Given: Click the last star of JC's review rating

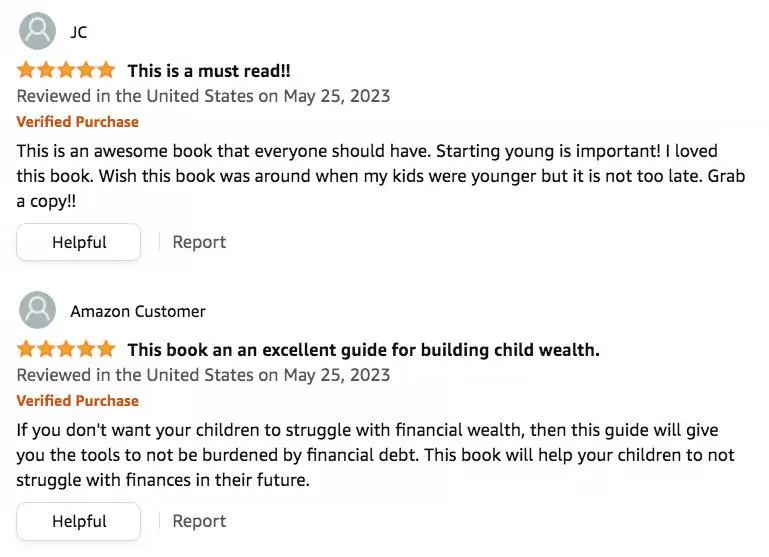Looking at the screenshot, I should point(106,71).
